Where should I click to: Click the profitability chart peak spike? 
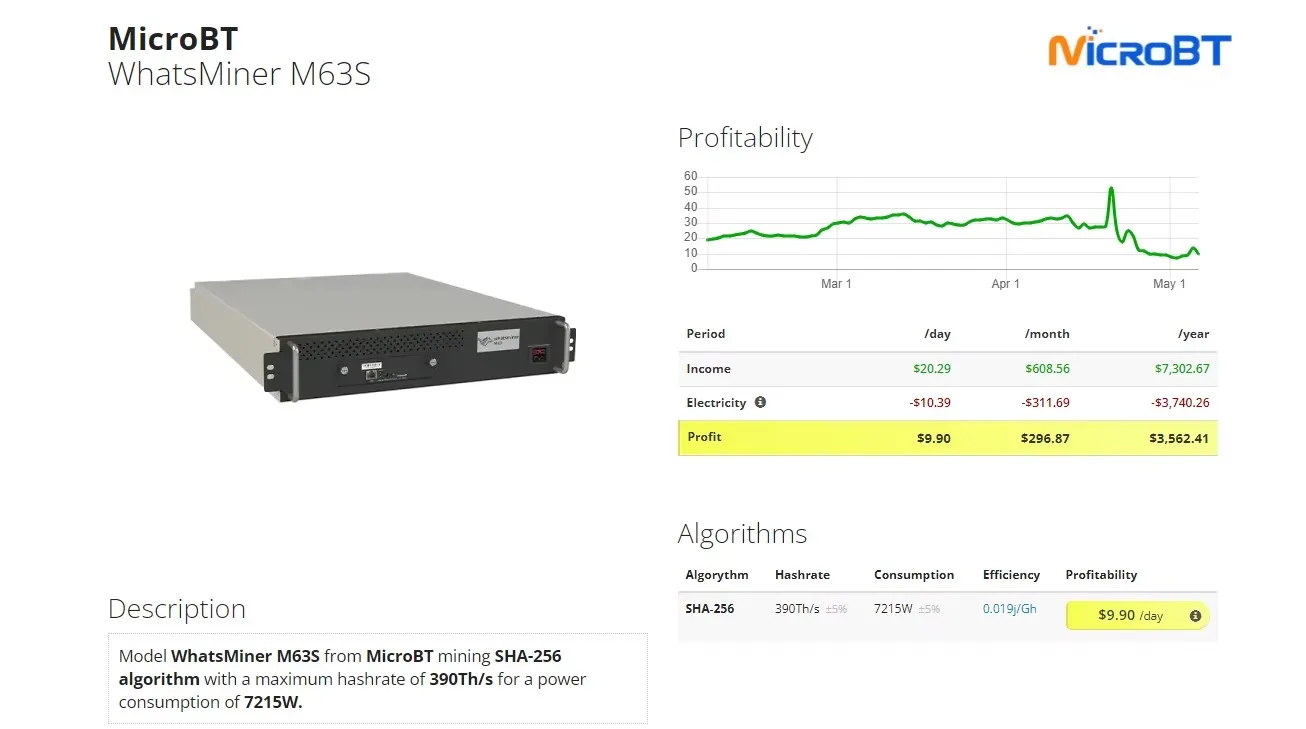pos(1111,189)
